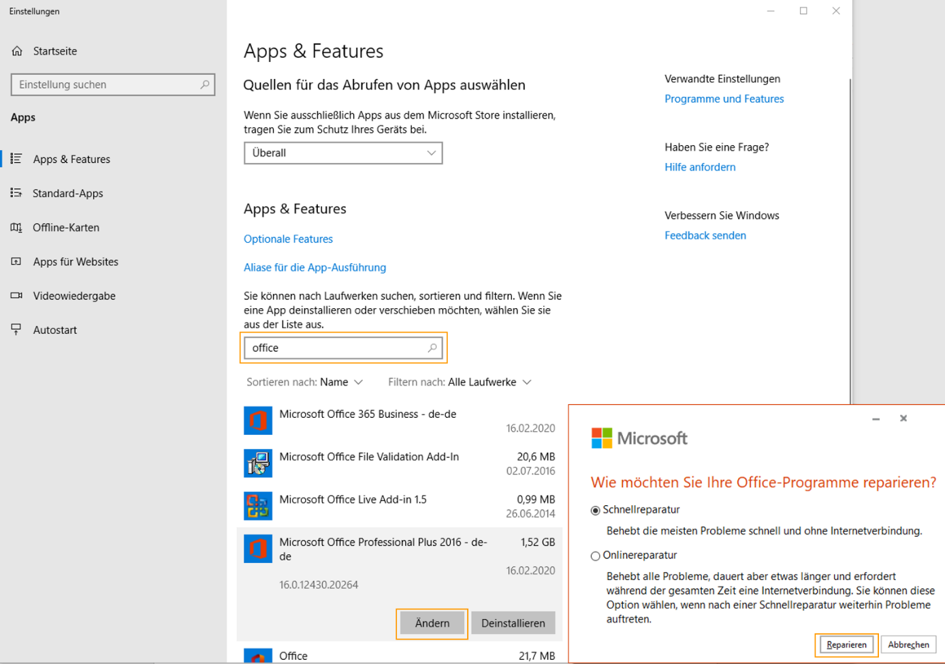Click the version number 16.0.12430.20264
Image resolution: width=945 pixels, height=664 pixels.
tap(318, 585)
